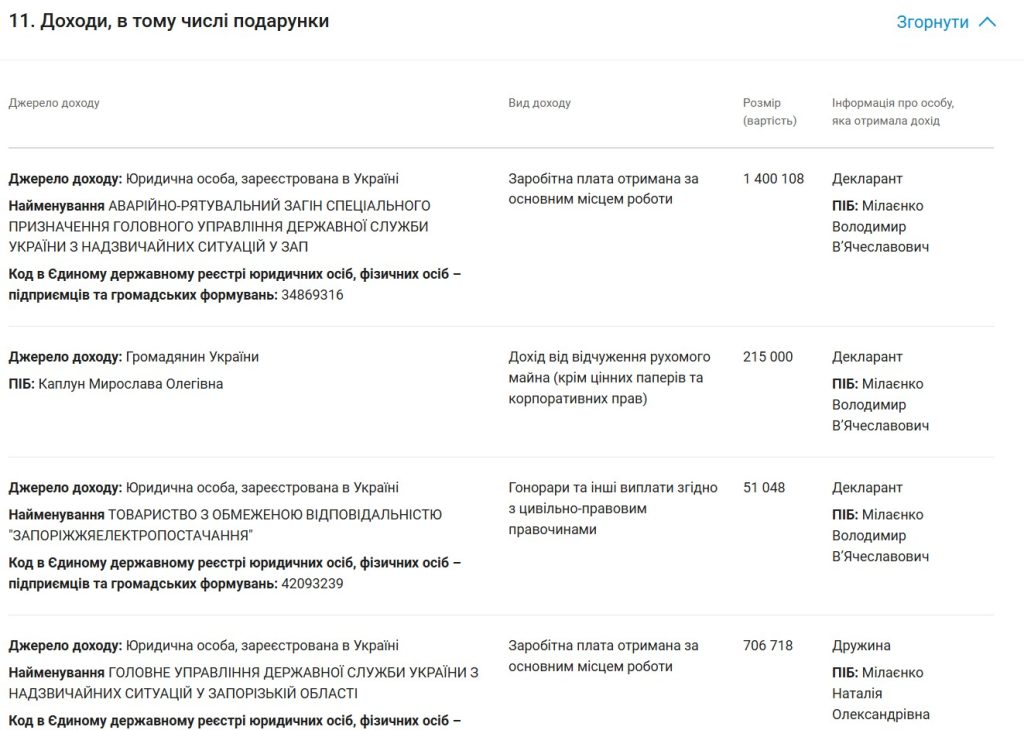Select the income amount 51 048
The image size is (1024, 730).
(764, 488)
